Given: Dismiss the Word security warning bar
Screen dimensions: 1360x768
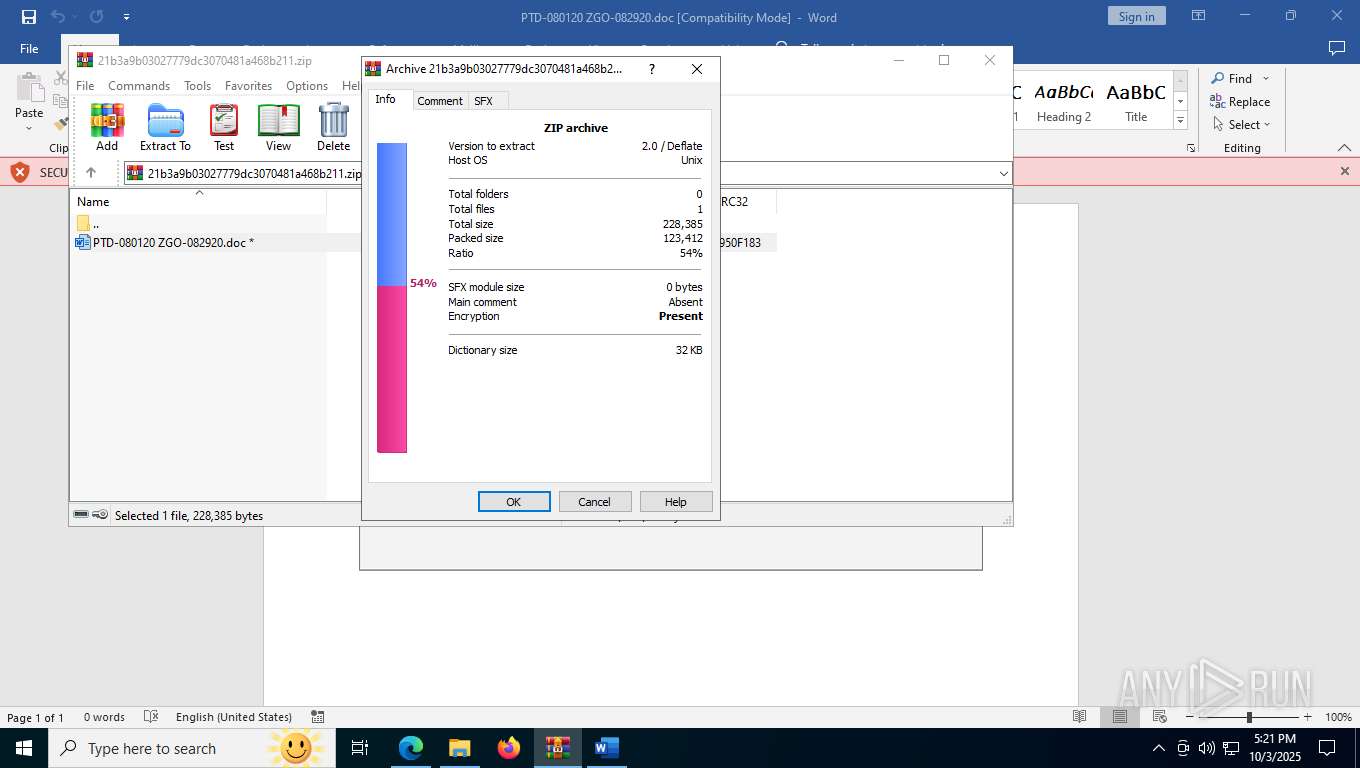Looking at the screenshot, I should 1344,171.
